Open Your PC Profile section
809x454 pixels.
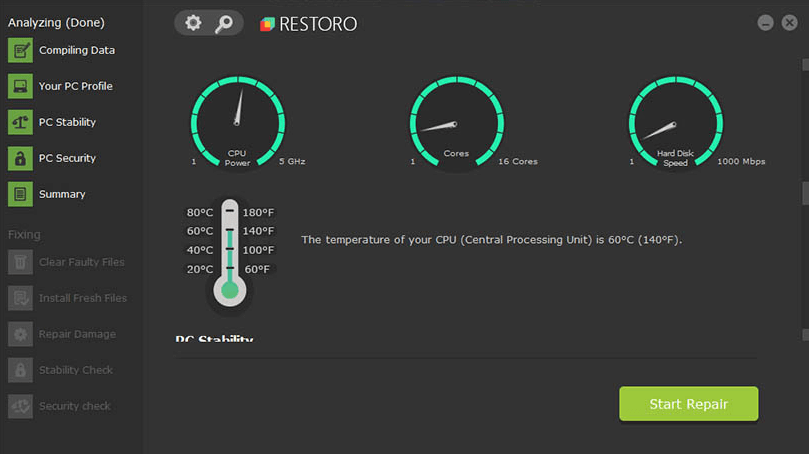click(x=76, y=86)
